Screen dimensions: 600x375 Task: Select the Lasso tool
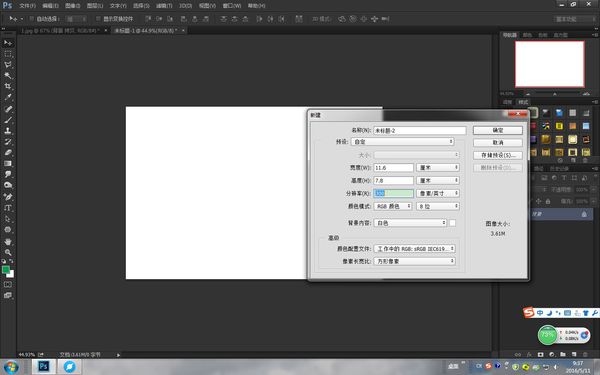click(8, 65)
